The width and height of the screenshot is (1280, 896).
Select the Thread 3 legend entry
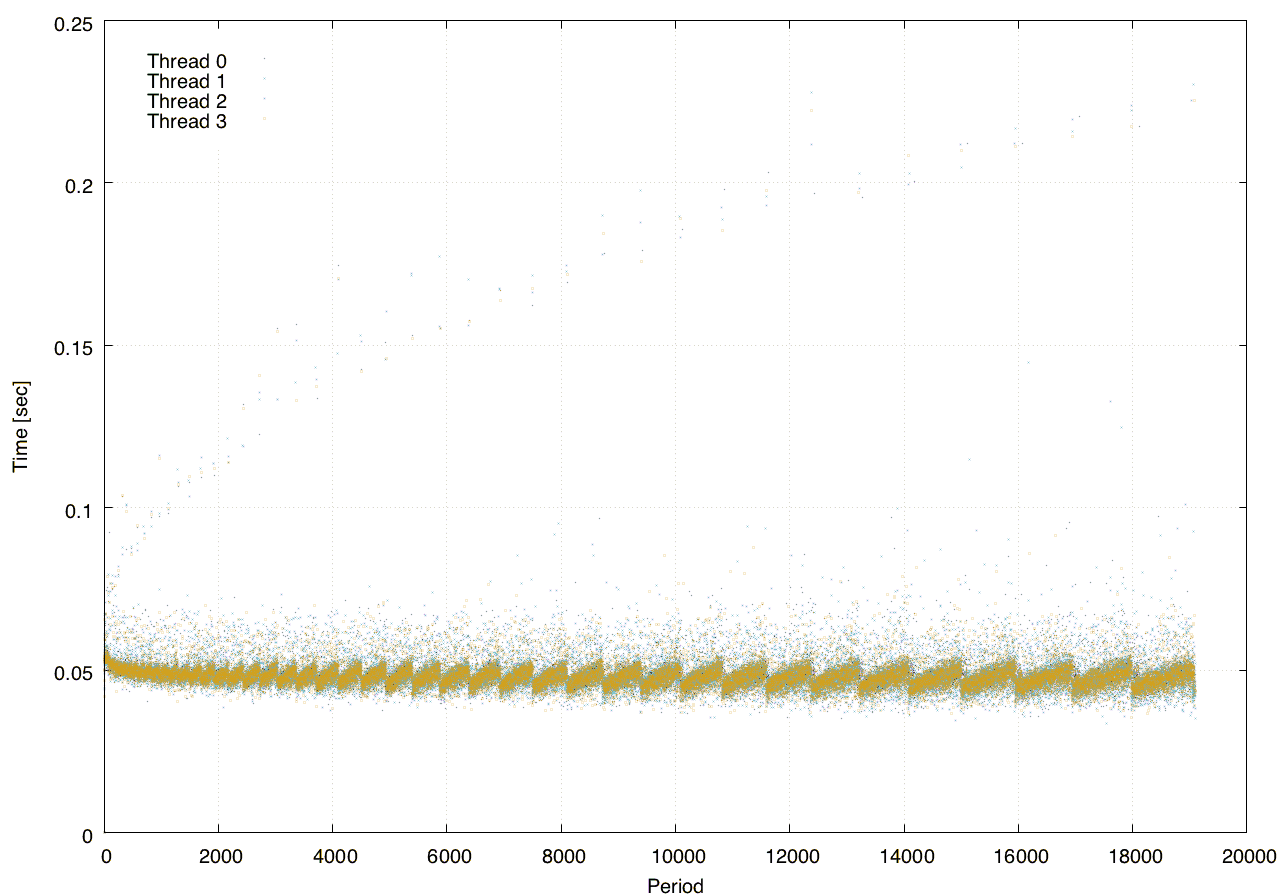pyautogui.click(x=187, y=122)
